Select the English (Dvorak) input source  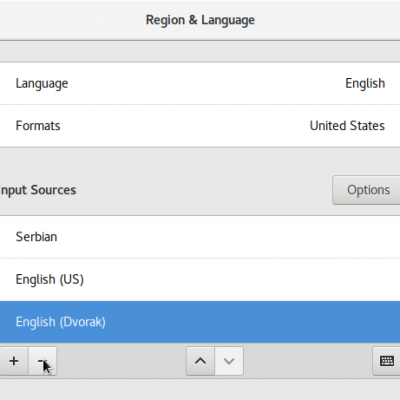pos(200,322)
